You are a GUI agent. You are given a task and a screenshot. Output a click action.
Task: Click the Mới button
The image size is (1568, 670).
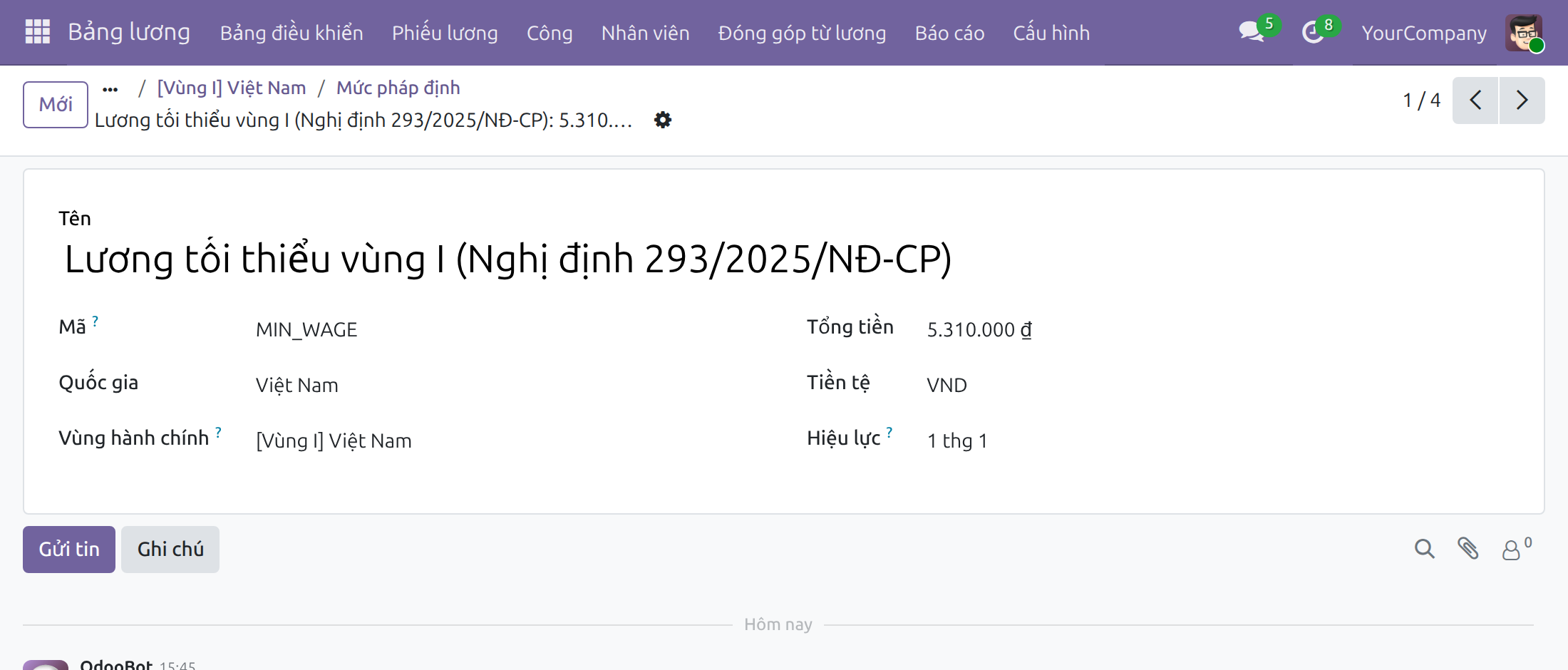tap(56, 105)
